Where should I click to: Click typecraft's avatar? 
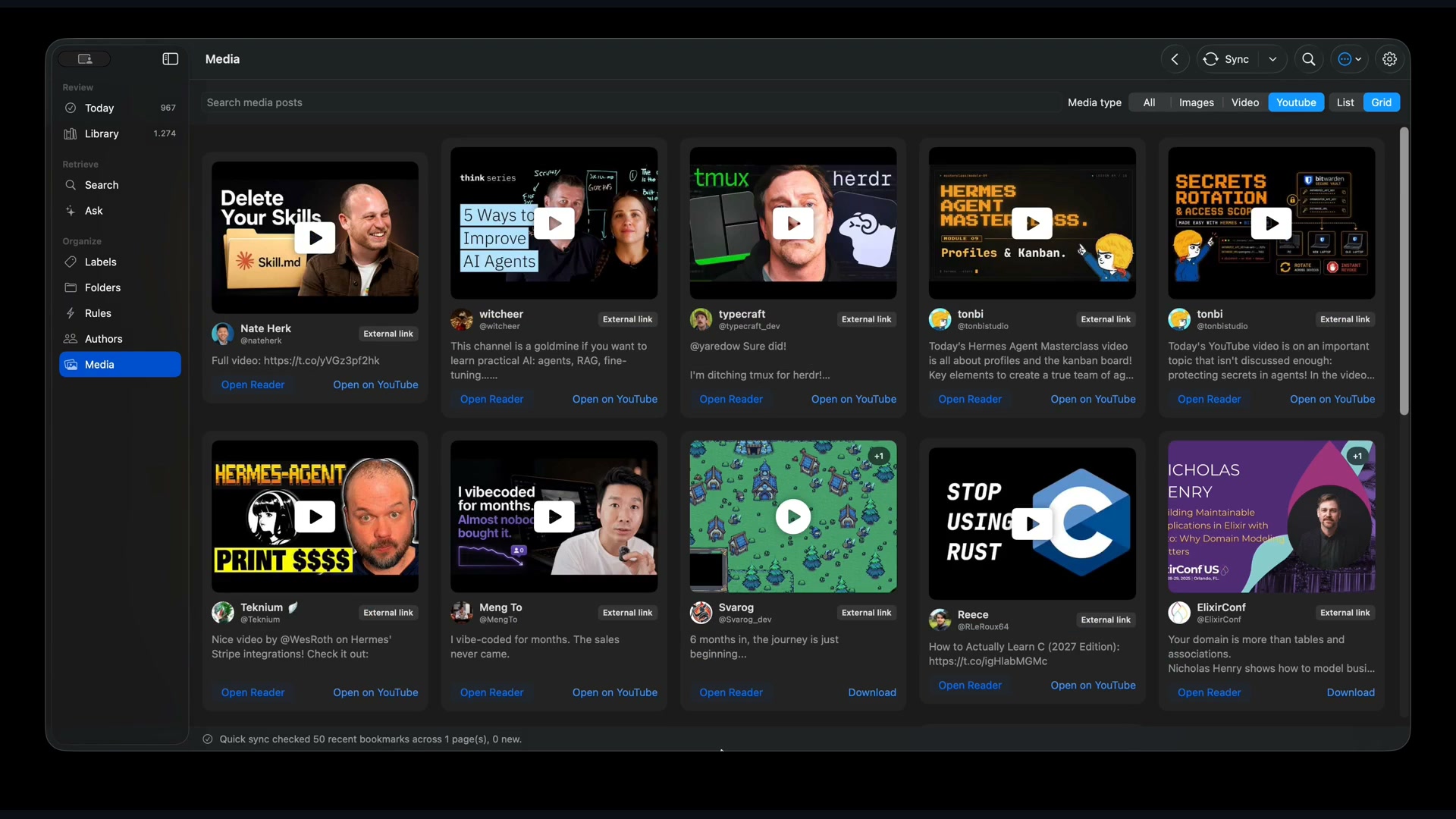point(701,320)
